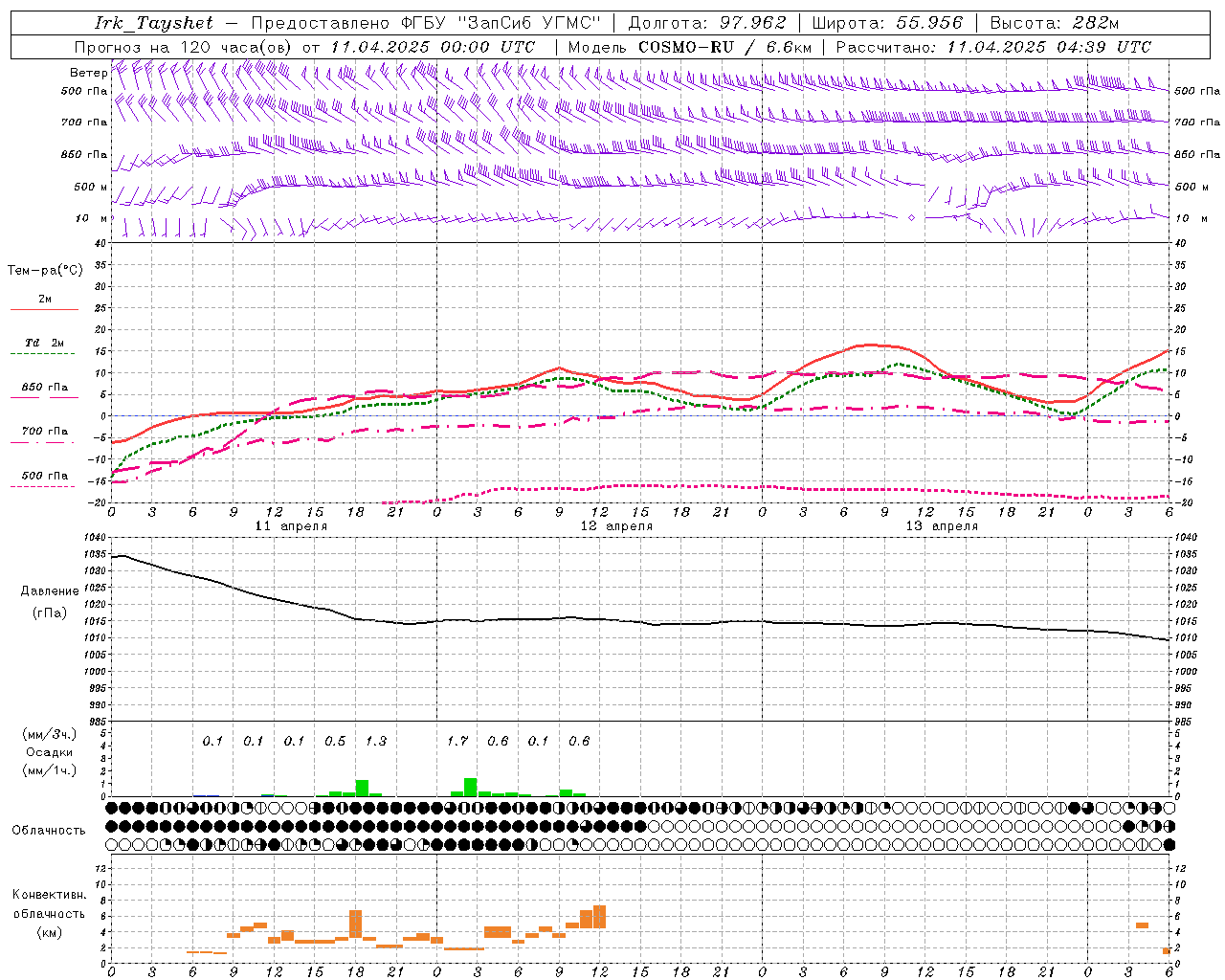Select the 12 апреля date label
The height and width of the screenshot is (980, 1225).
[x=616, y=526]
